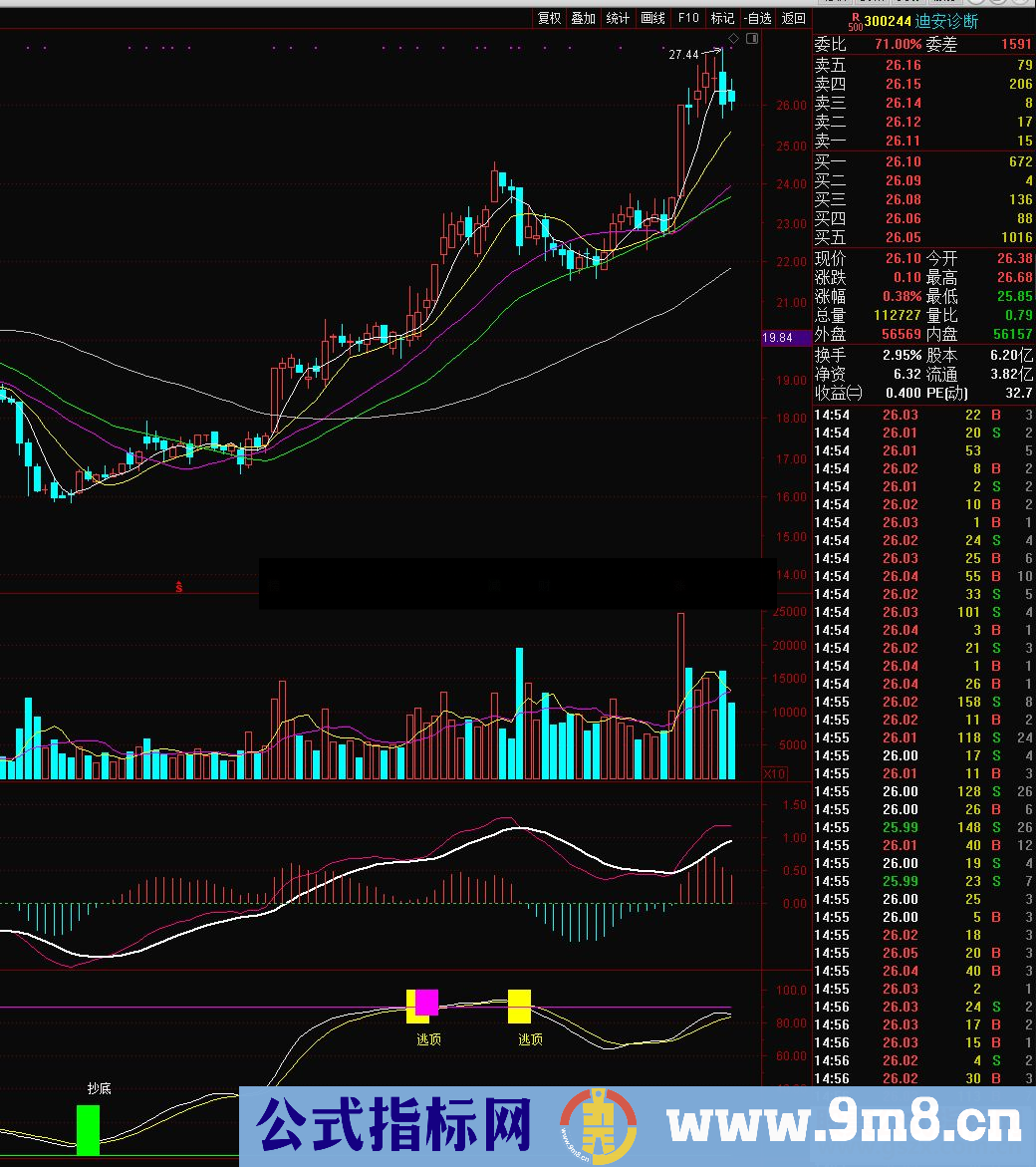Click the X10 volume scale label
This screenshot has height=1167, width=1036.
[x=774, y=773]
